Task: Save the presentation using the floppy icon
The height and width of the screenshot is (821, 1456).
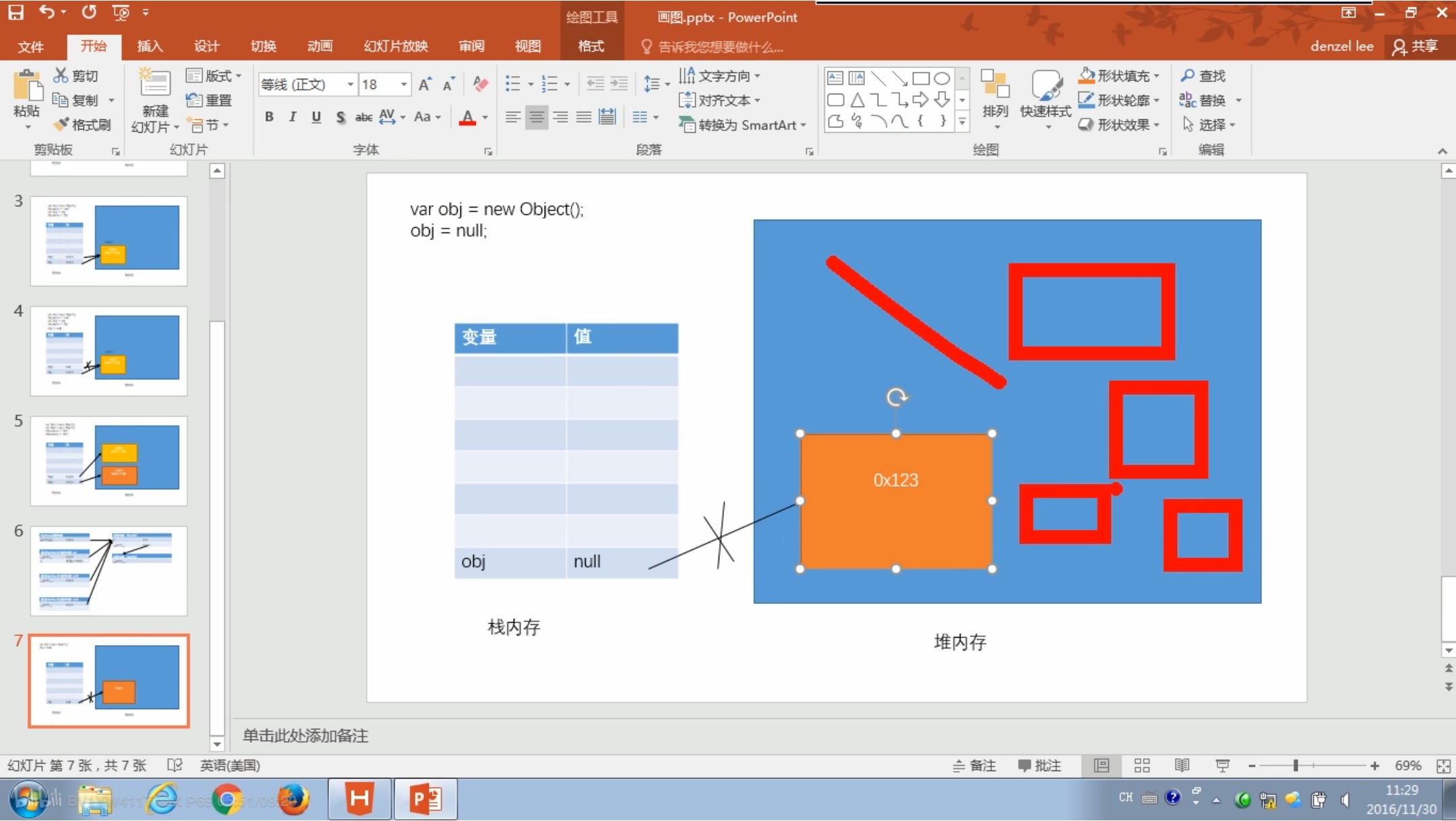Action: click(16, 12)
